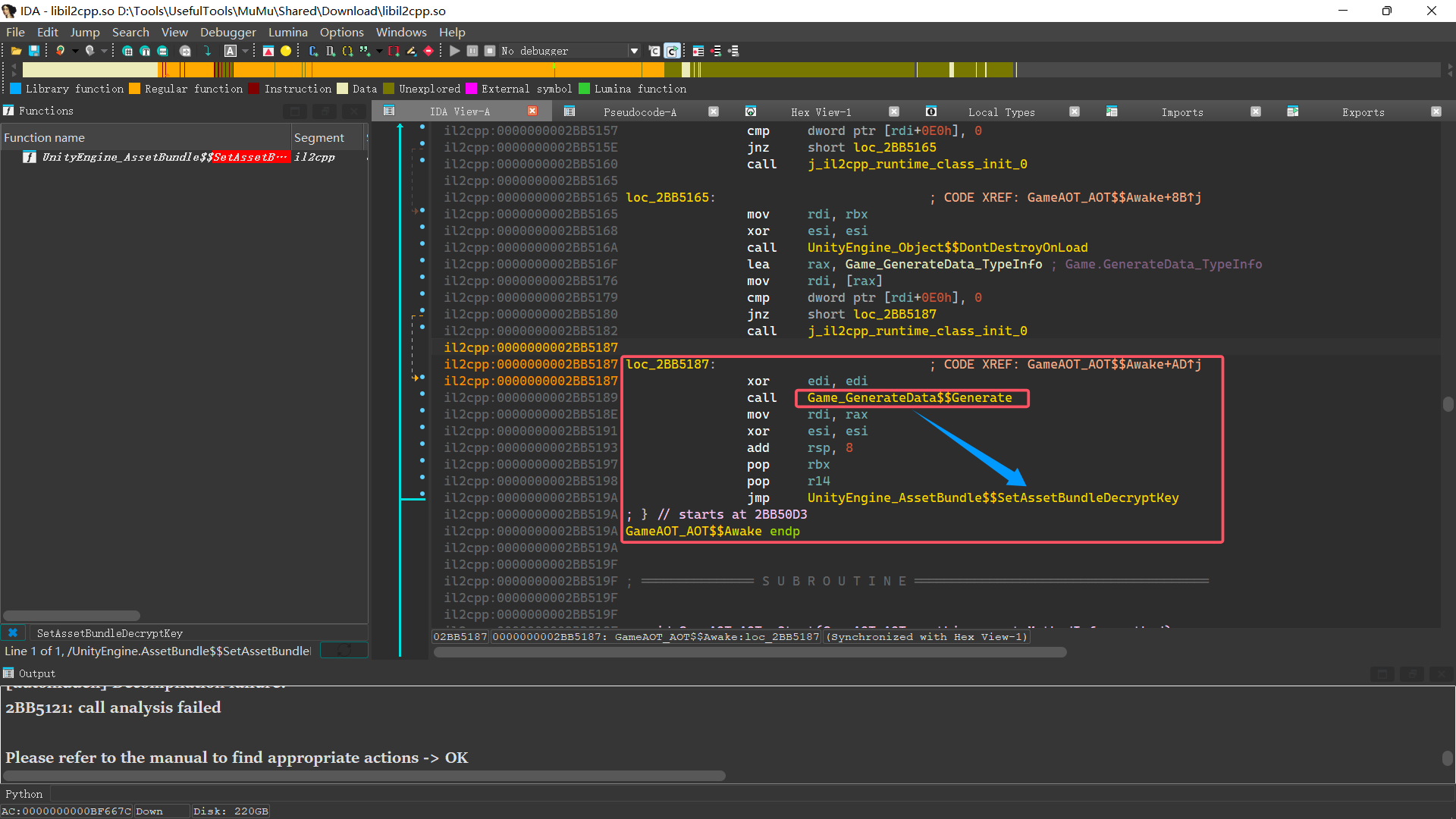The width and height of the screenshot is (1456, 819).
Task: Expand dropdown arrow next to text view icon
Action: 245,51
